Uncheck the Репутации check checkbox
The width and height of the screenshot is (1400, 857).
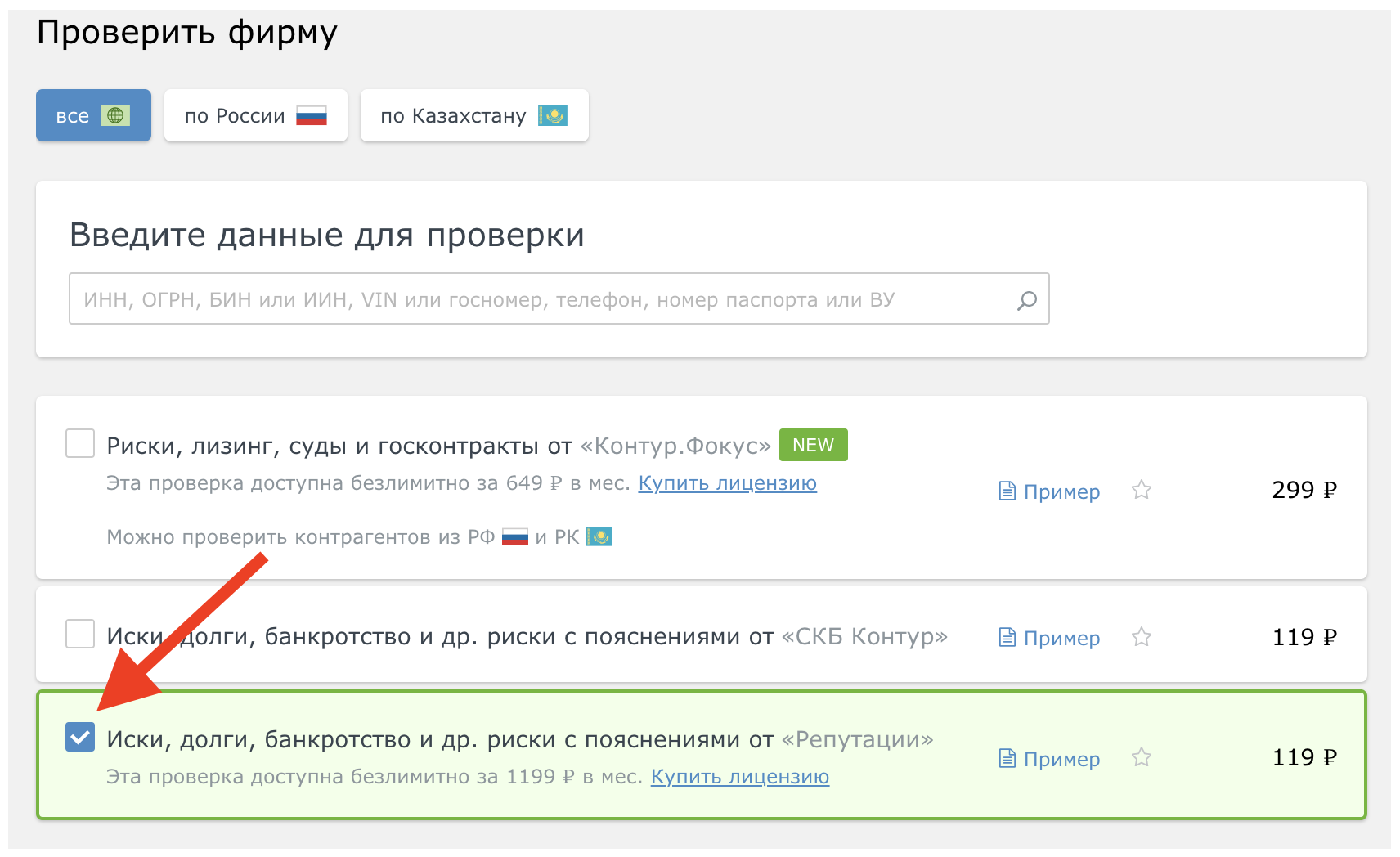tap(80, 737)
